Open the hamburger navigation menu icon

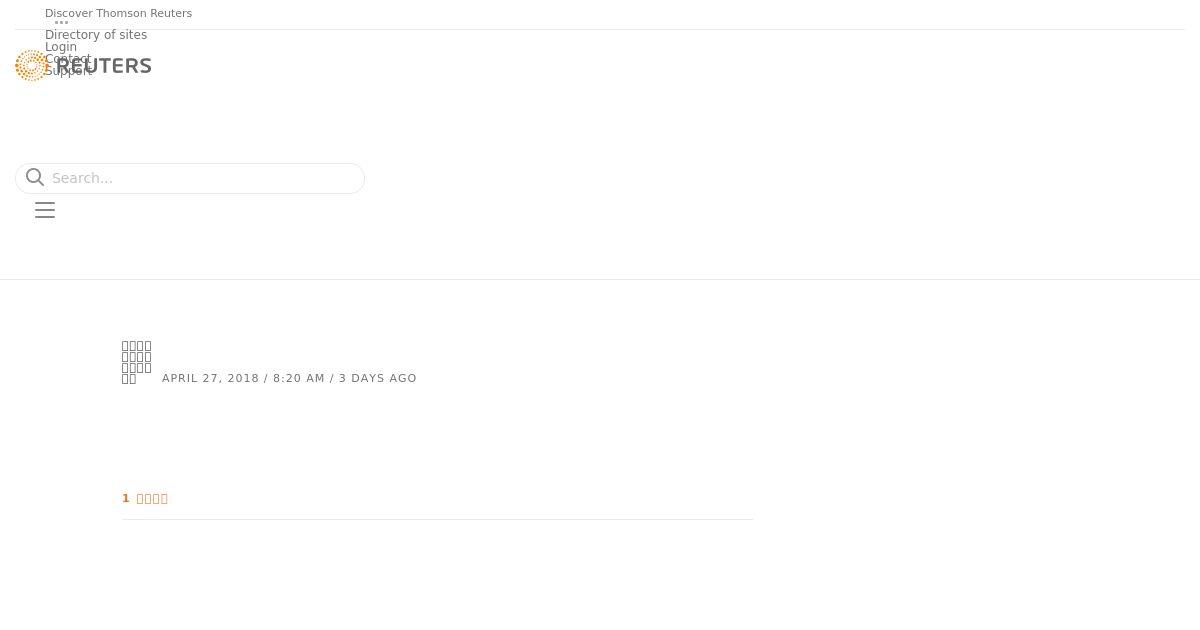pyautogui.click(x=45, y=210)
